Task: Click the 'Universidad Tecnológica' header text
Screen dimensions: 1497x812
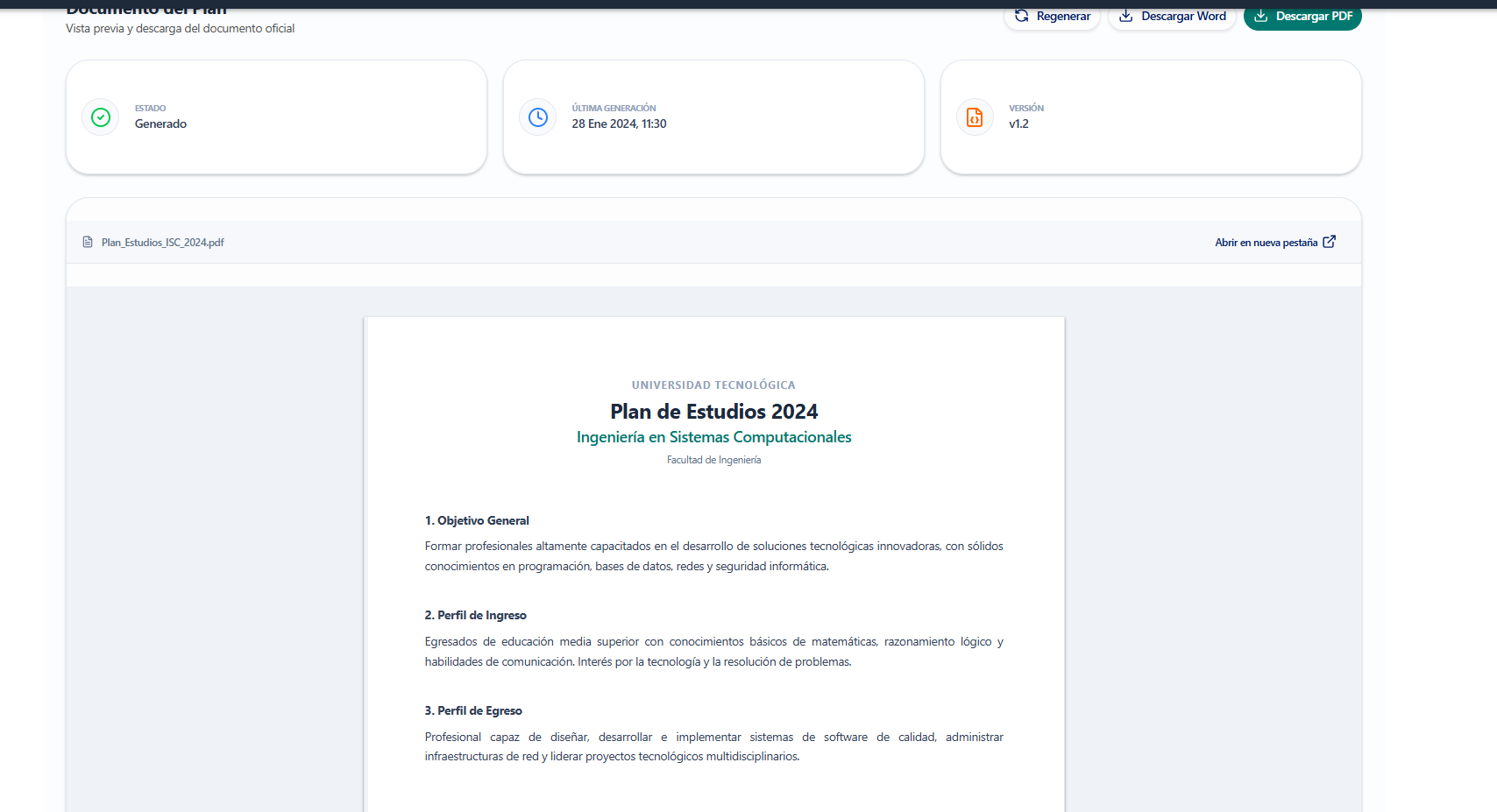Action: 713,385
